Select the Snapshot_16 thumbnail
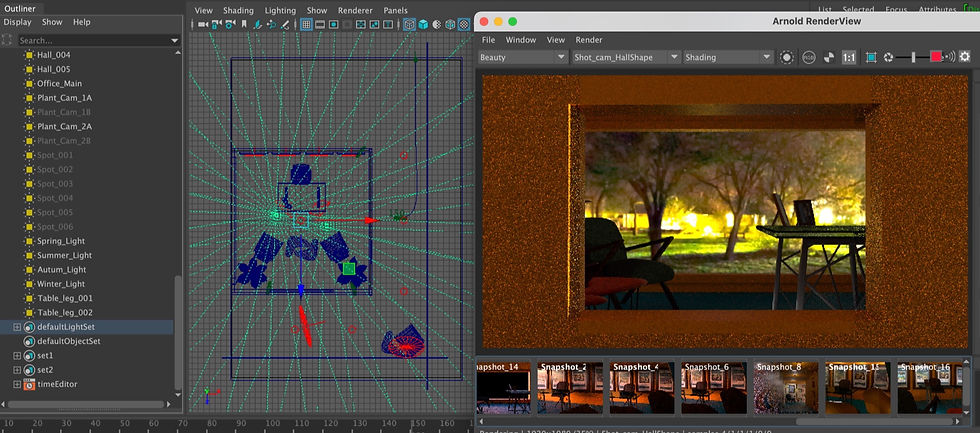 click(930, 387)
